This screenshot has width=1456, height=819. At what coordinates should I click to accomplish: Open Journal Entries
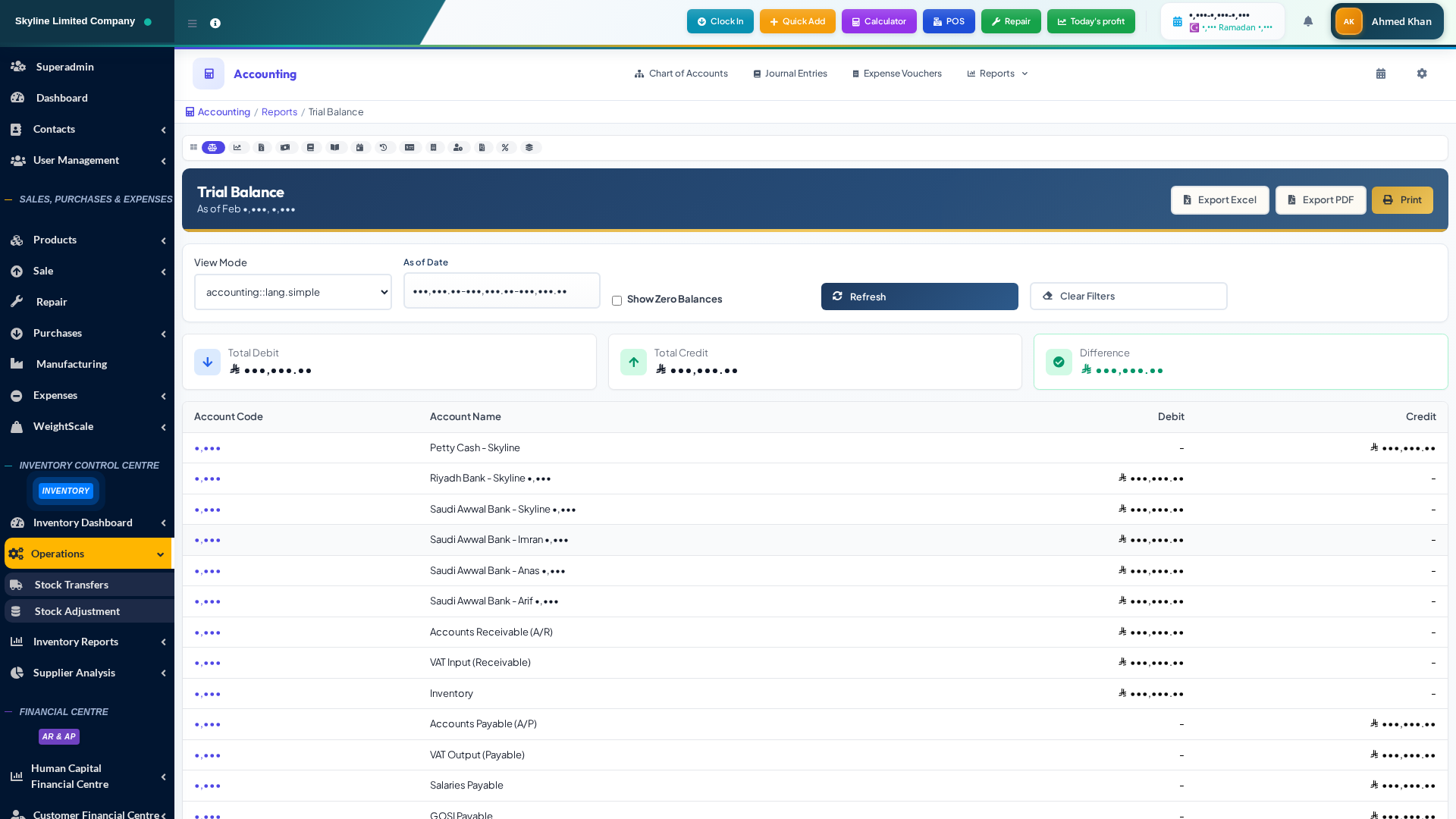[789, 74]
